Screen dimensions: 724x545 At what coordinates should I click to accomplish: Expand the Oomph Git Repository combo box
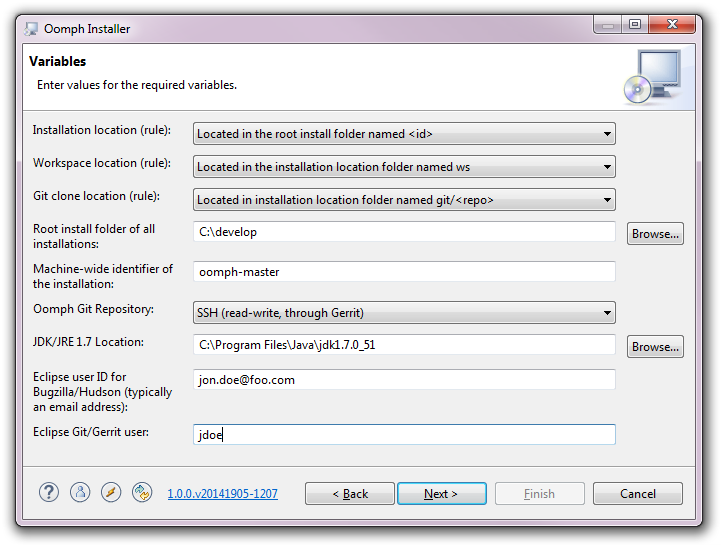(404, 313)
